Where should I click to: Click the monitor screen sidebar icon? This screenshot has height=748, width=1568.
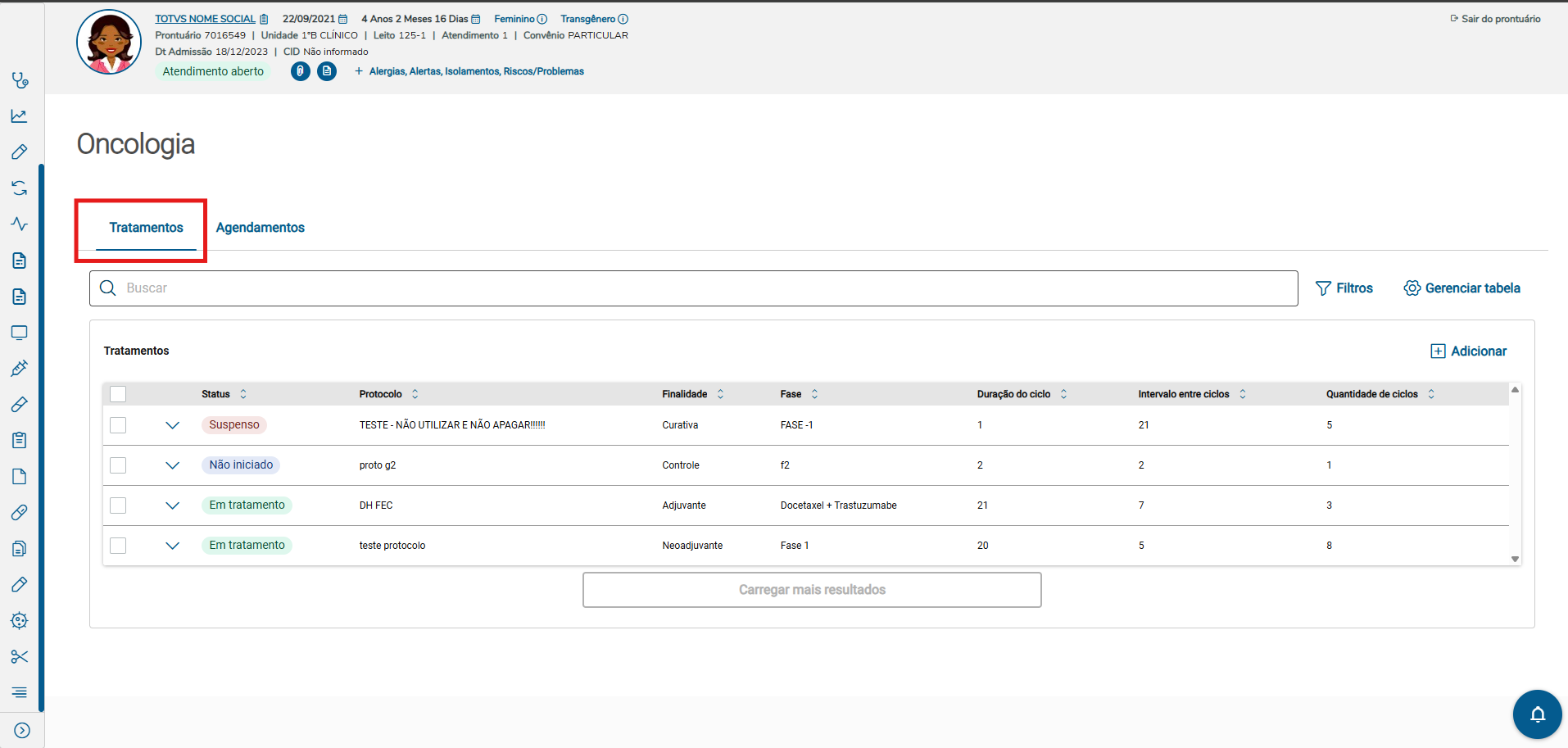pyautogui.click(x=20, y=333)
